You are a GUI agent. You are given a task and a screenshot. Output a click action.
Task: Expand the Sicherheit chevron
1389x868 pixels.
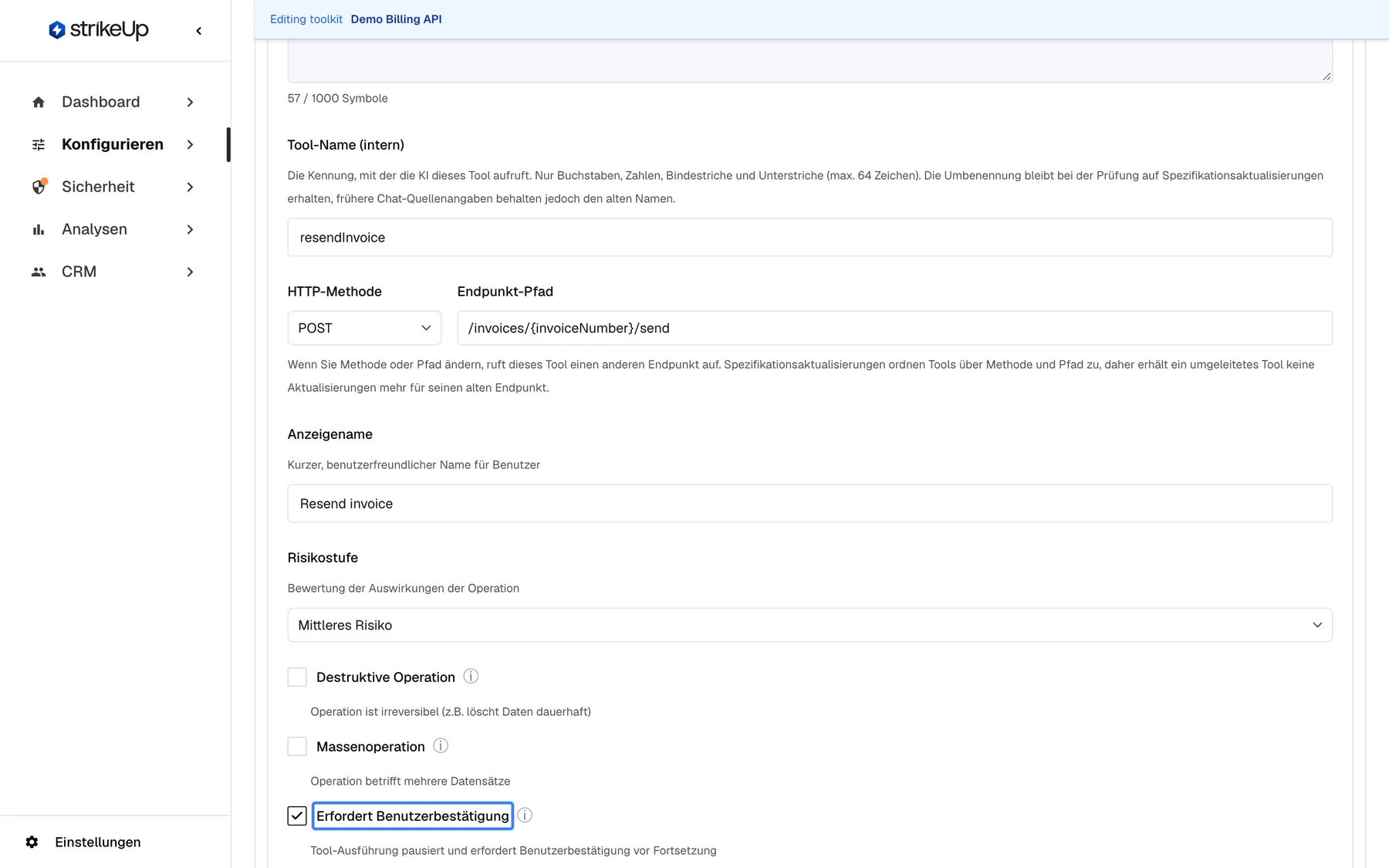pyautogui.click(x=190, y=187)
